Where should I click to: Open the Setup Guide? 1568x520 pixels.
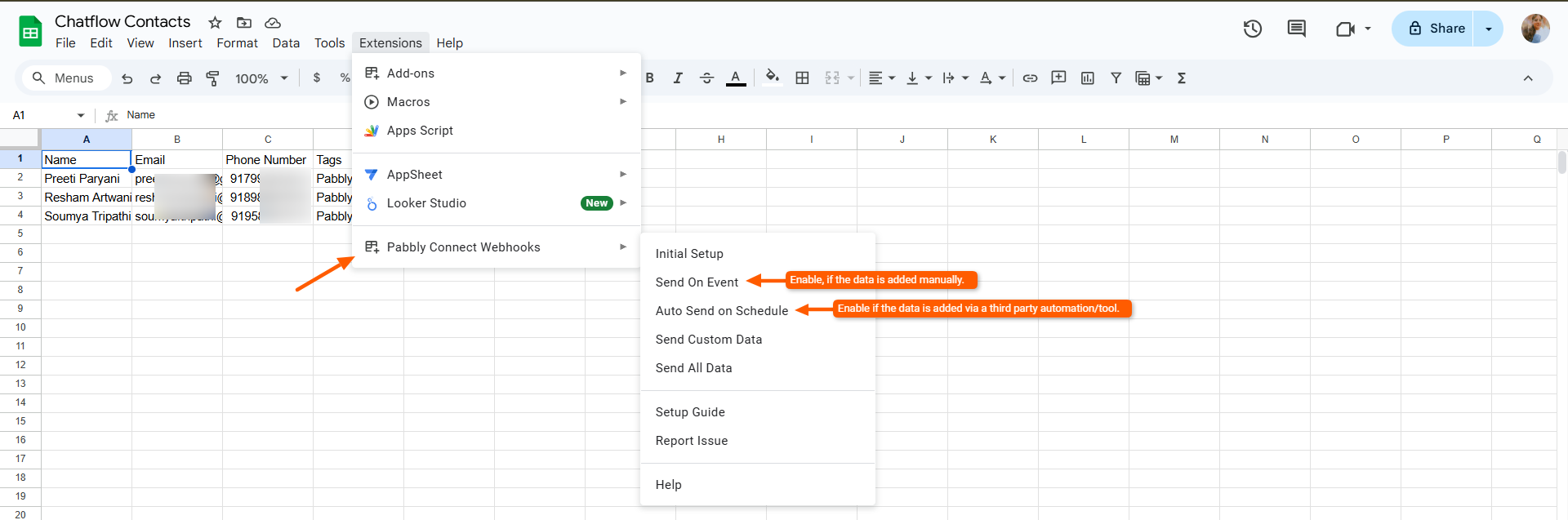(x=758, y=412)
